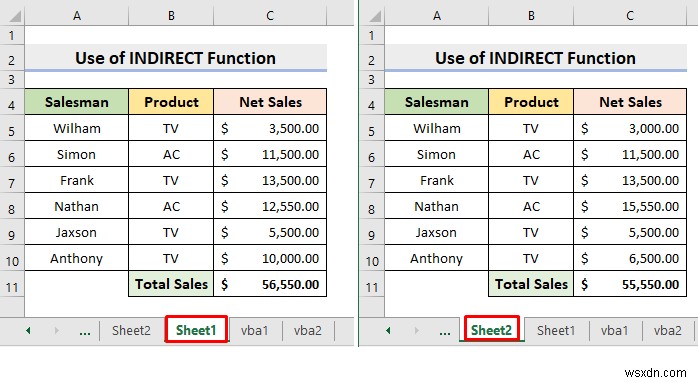Select Sheet2 tab in right window
Viewport: 698px width, 383px height.
491,330
